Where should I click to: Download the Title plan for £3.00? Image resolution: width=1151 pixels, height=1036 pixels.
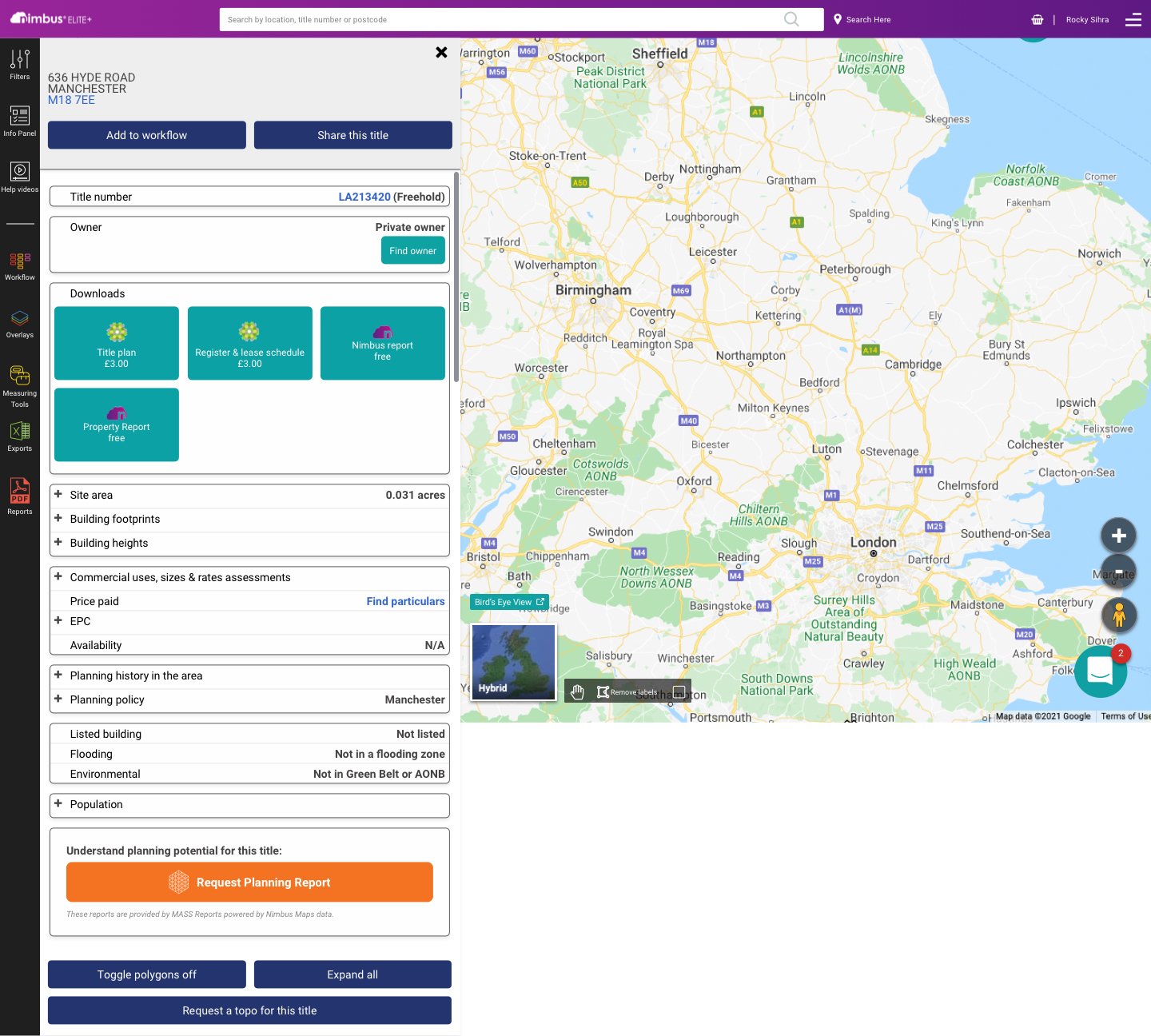pyautogui.click(x=117, y=343)
